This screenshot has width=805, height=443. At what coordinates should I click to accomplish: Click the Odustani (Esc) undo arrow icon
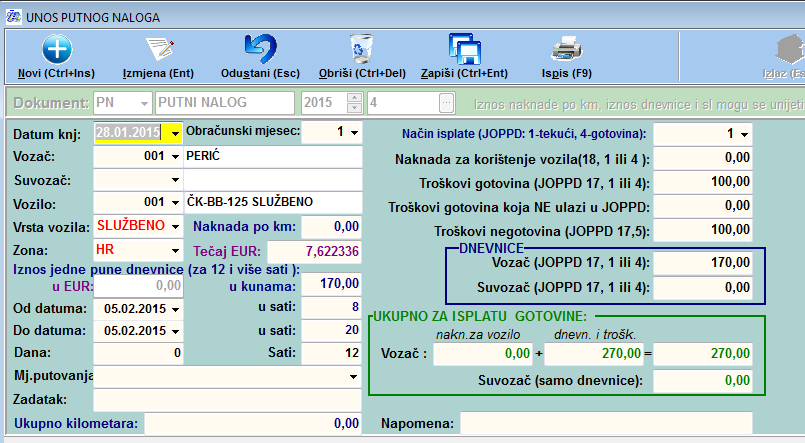click(x=260, y=49)
